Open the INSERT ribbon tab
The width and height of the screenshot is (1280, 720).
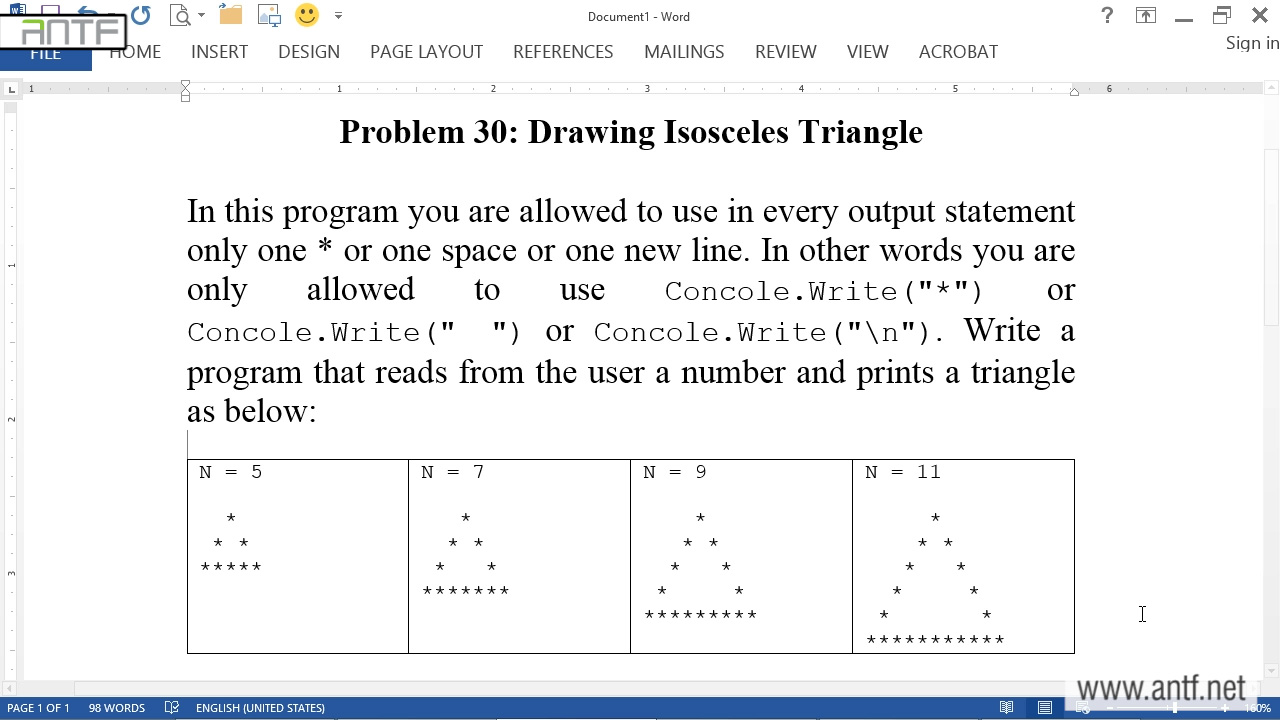[219, 52]
